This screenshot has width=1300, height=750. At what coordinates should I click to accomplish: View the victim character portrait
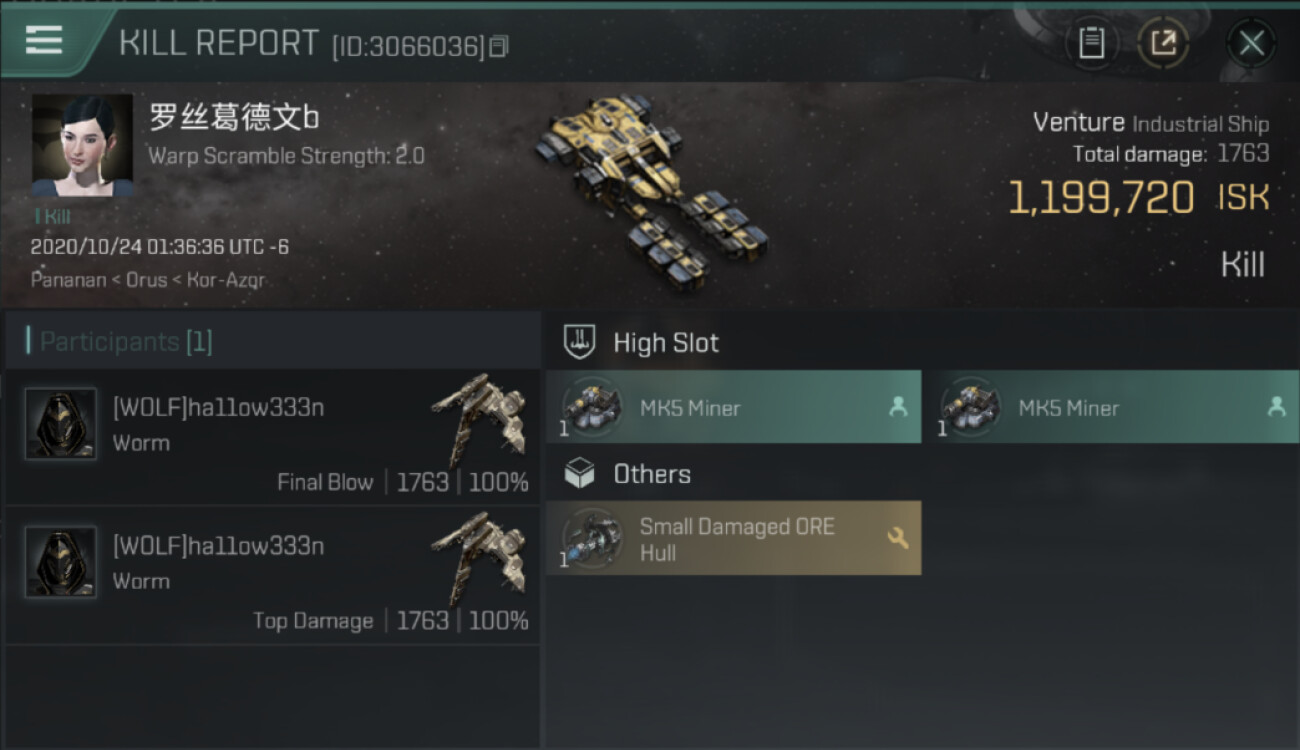click(82, 146)
